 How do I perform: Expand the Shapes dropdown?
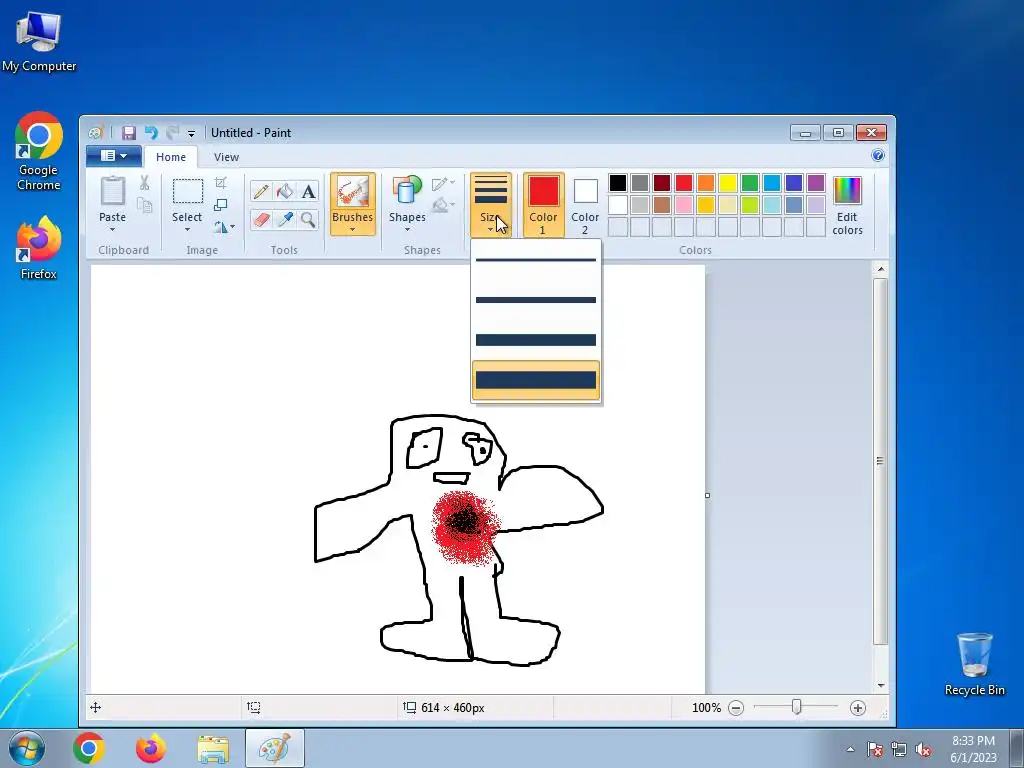(407, 229)
